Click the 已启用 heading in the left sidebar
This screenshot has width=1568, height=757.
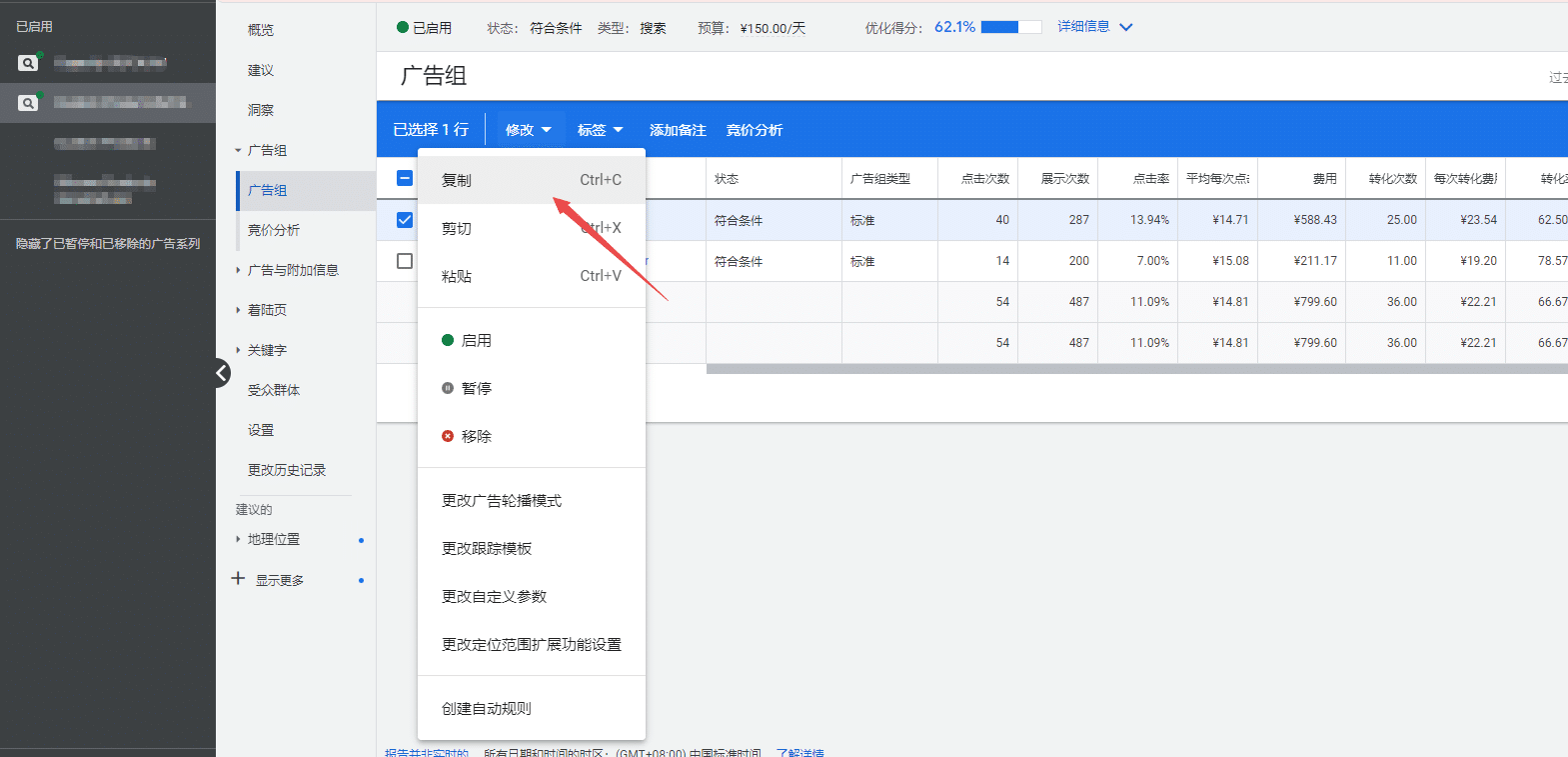[34, 27]
